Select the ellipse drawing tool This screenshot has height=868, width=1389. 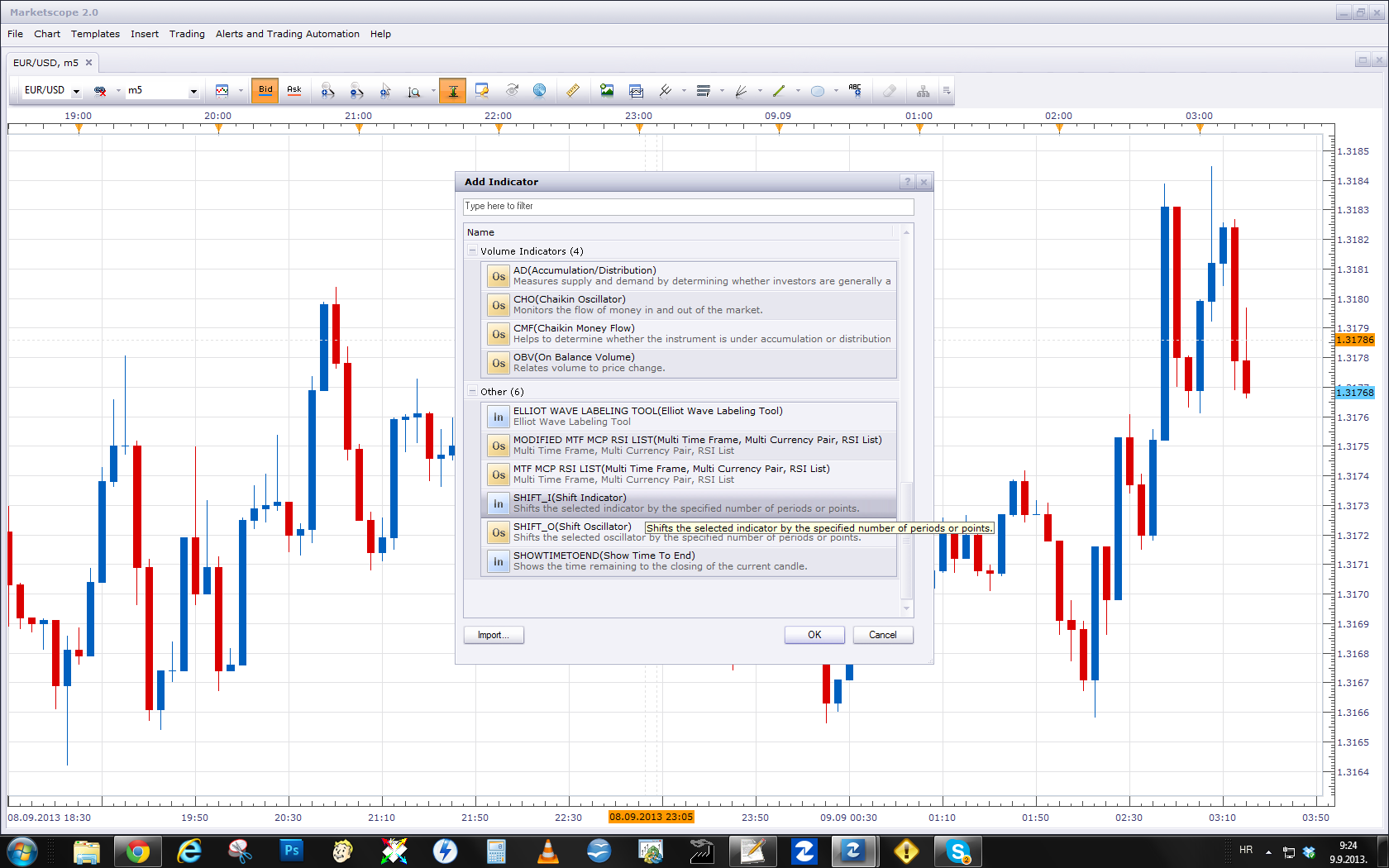(818, 91)
